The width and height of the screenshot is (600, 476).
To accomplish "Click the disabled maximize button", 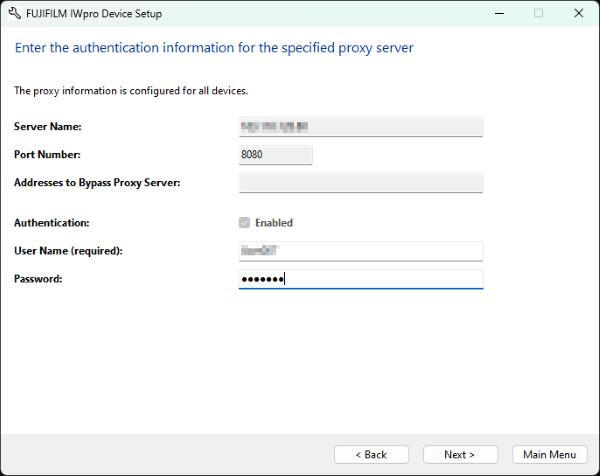I will (x=538, y=13).
